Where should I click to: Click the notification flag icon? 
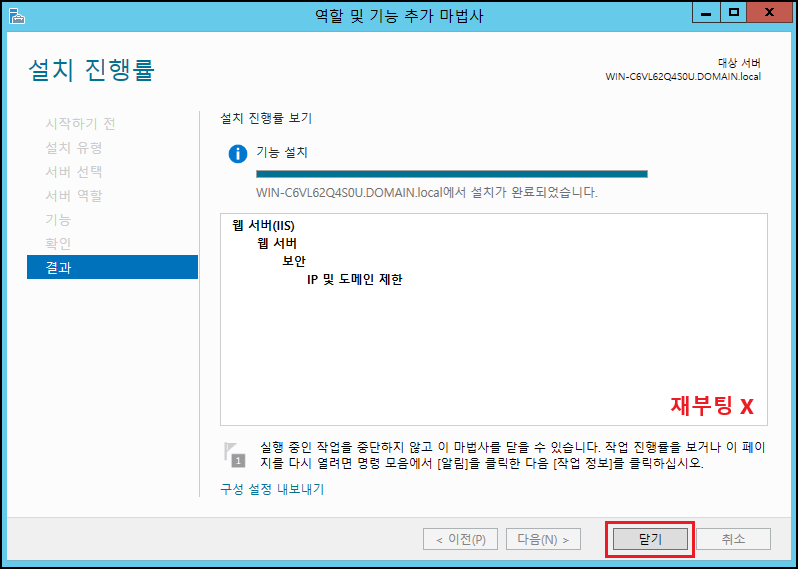tap(234, 455)
